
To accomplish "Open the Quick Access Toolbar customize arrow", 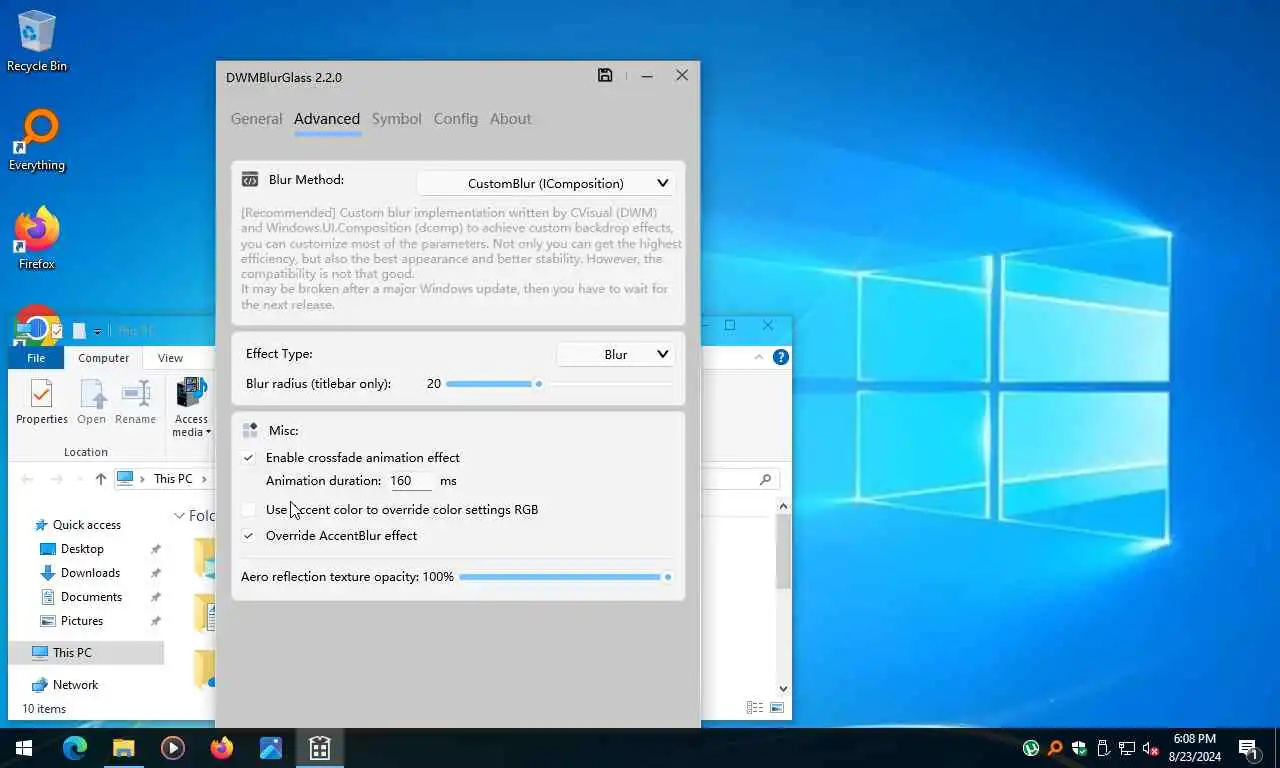I will (x=98, y=331).
